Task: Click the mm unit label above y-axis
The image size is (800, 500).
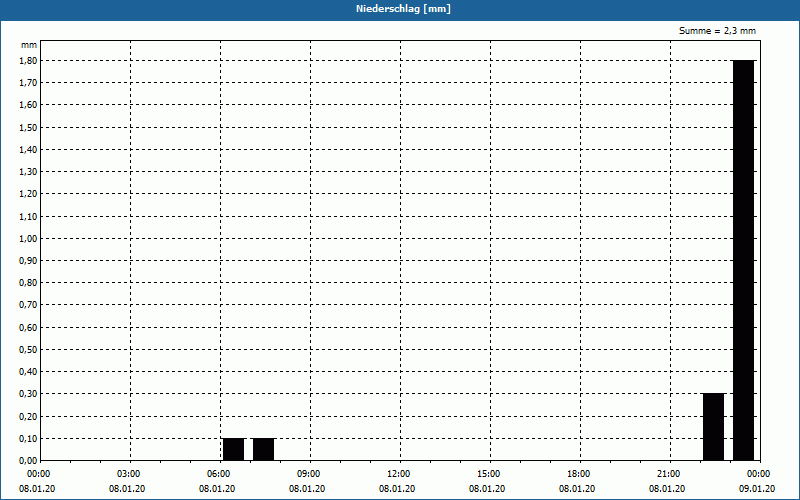Action: (x=29, y=45)
